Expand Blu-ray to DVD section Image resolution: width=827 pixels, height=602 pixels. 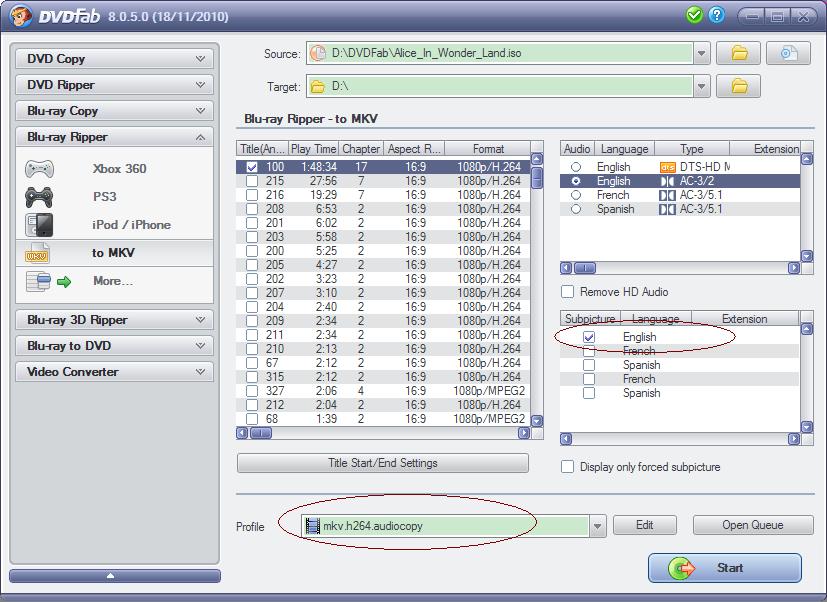[x=114, y=346]
